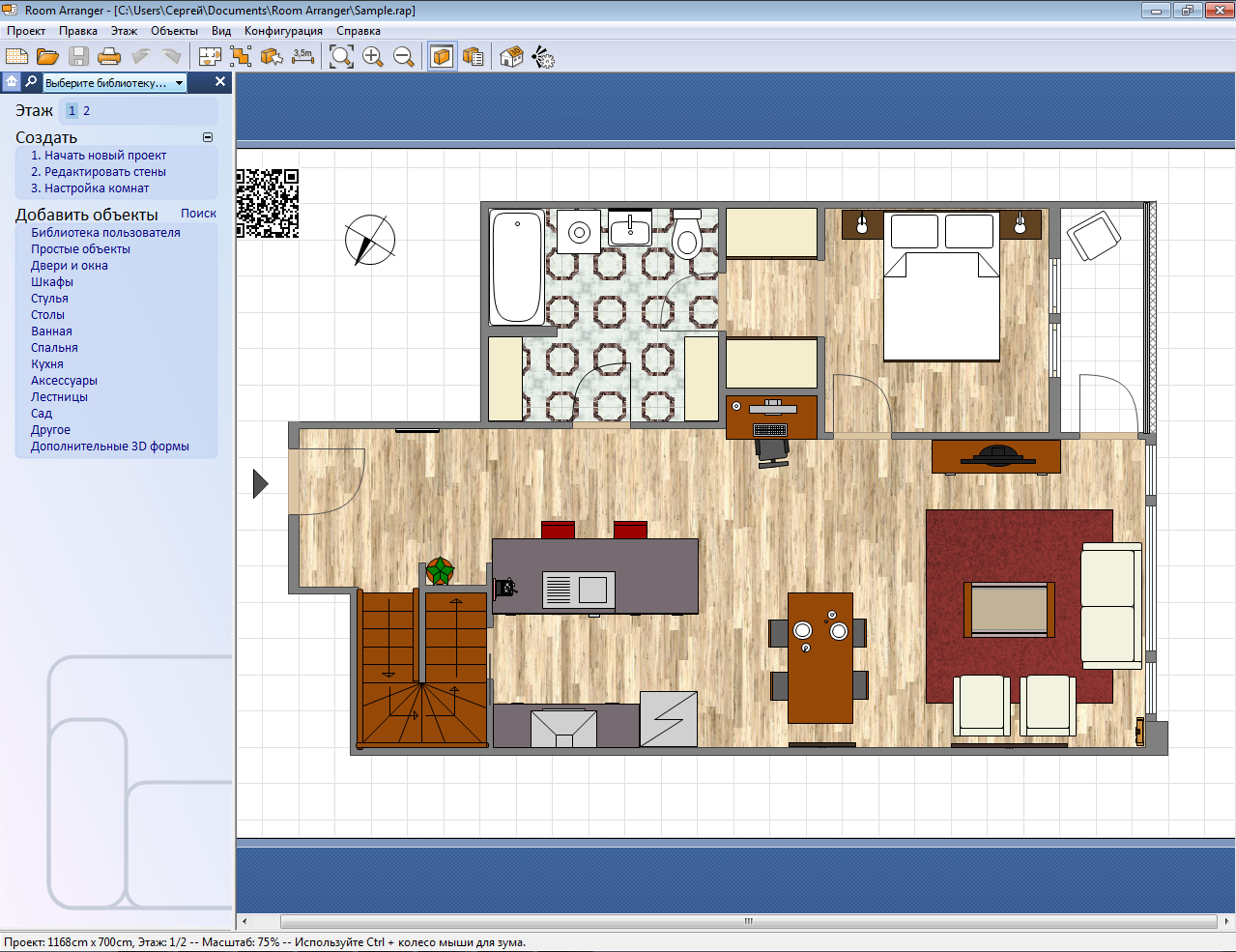Open a project with the folder icon

point(47,57)
